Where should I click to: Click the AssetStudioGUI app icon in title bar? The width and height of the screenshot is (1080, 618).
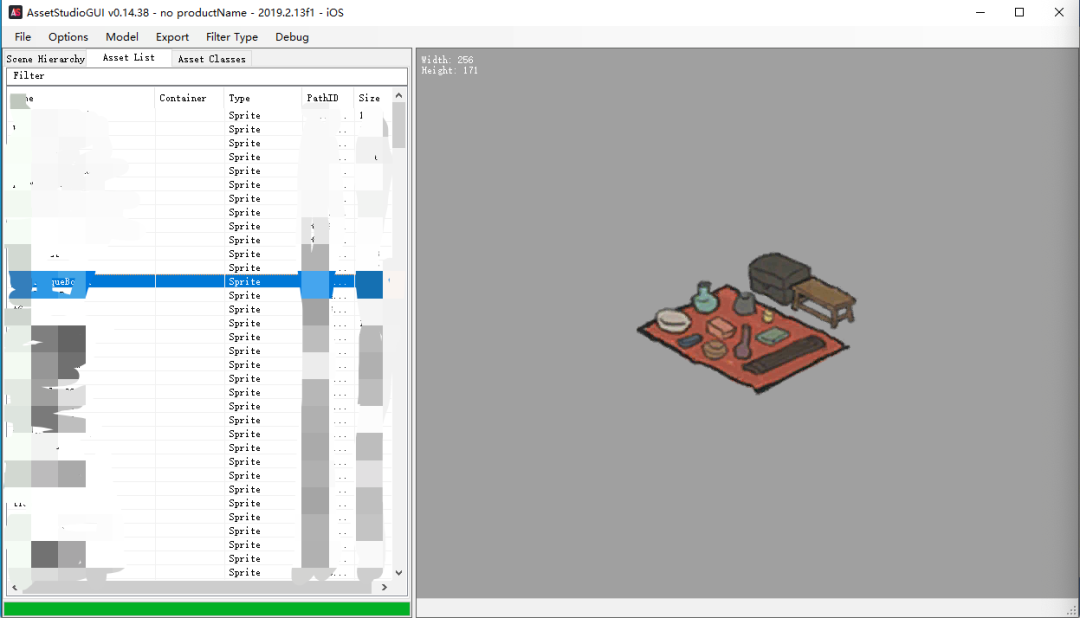tap(15, 12)
